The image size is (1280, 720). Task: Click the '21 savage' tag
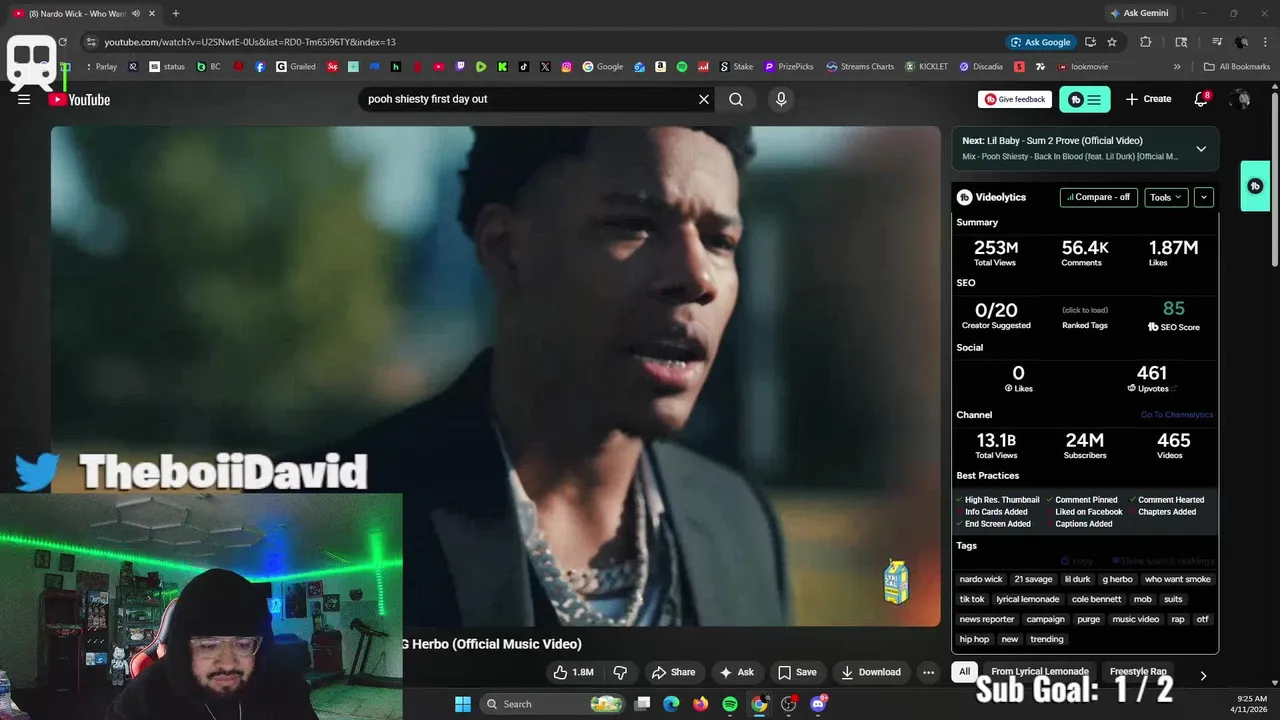1033,579
